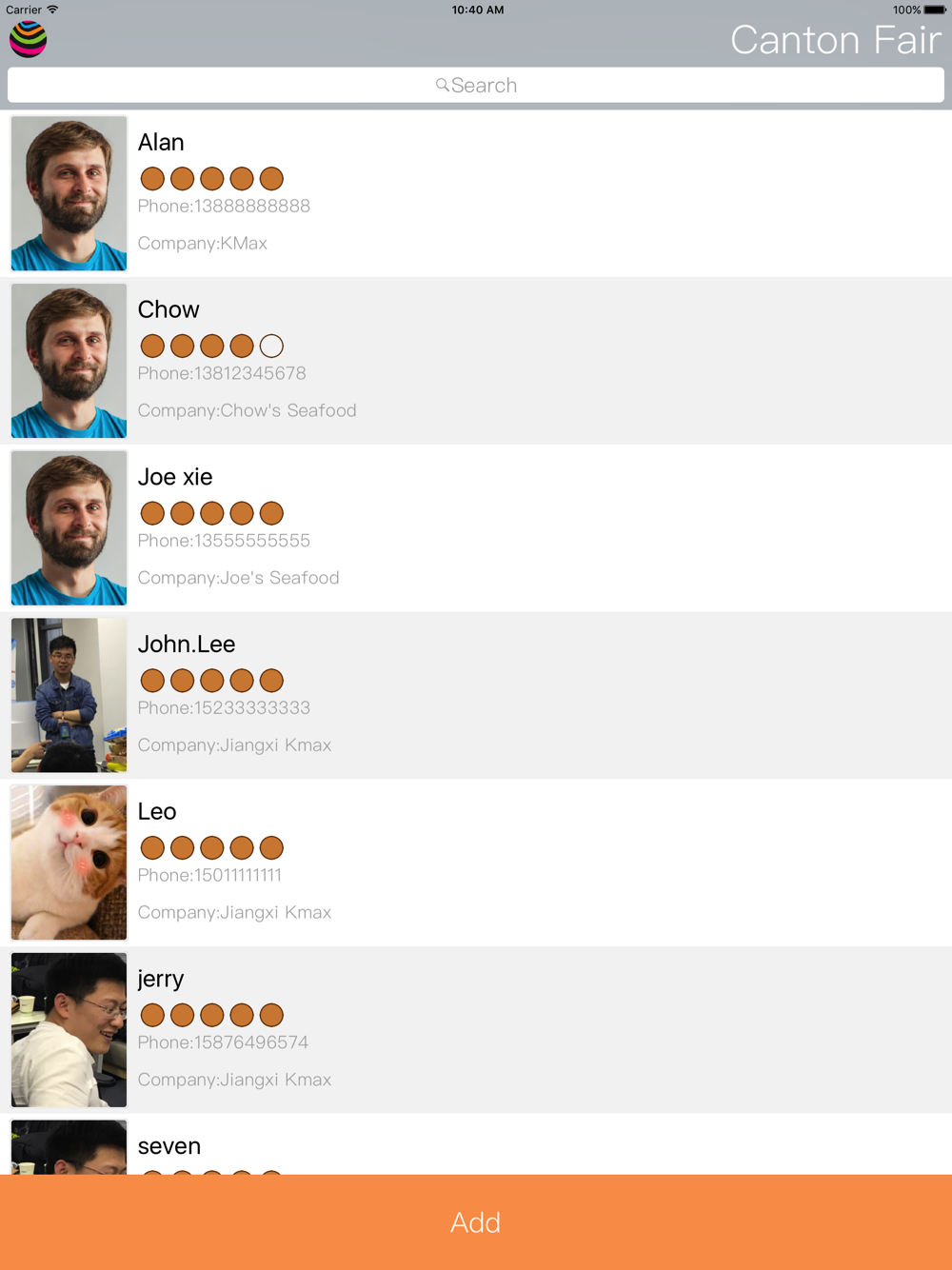Screen dimensions: 952x1270
Task: Open the Leo cat photo thumbnail
Action: pyautogui.click(x=69, y=863)
